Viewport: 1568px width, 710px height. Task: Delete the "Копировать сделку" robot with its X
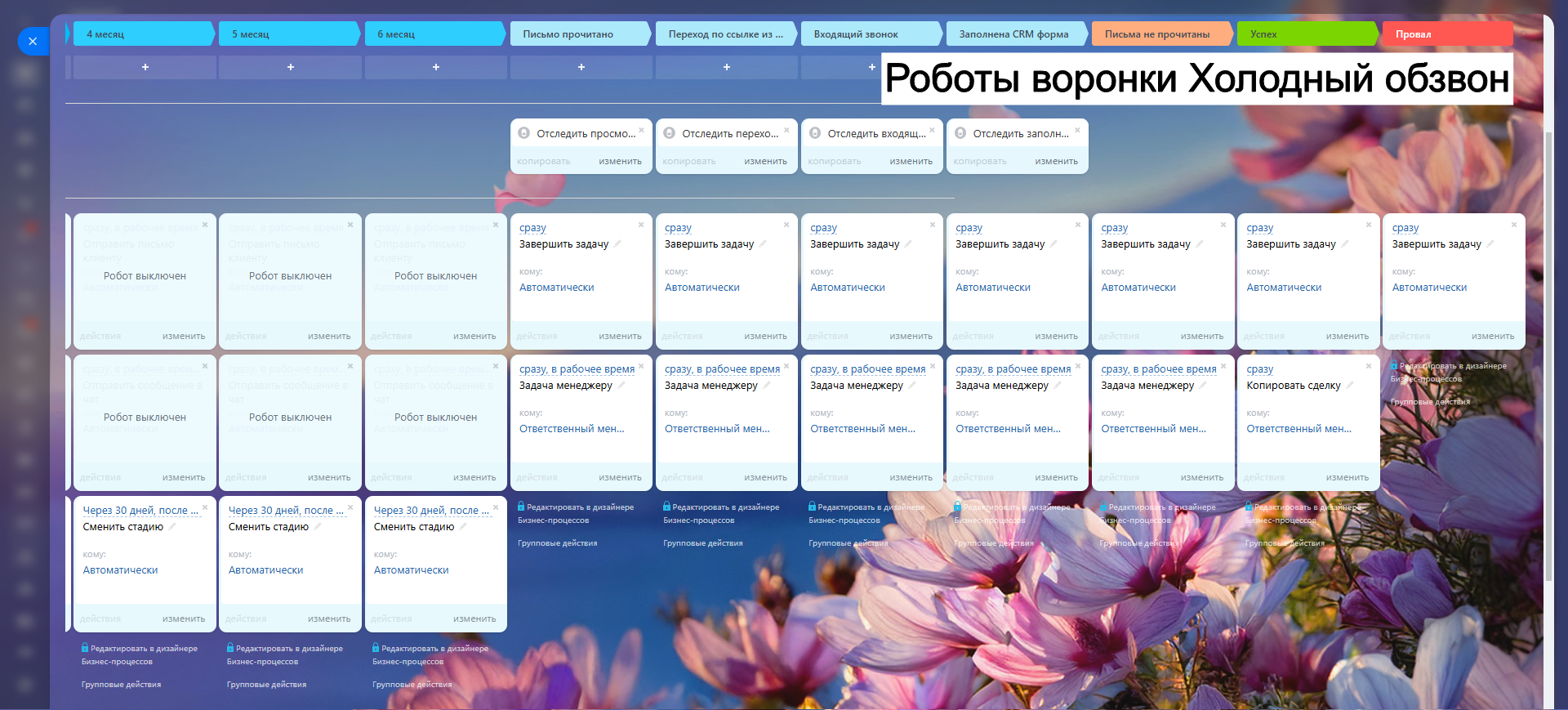pyautogui.click(x=1369, y=366)
